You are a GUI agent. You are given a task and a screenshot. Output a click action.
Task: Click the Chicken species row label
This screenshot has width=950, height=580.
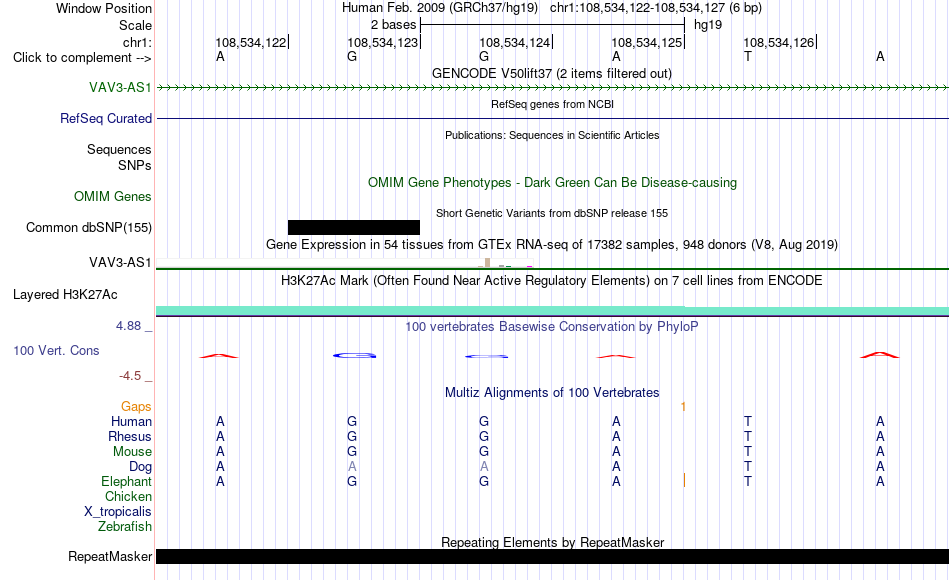click(128, 496)
